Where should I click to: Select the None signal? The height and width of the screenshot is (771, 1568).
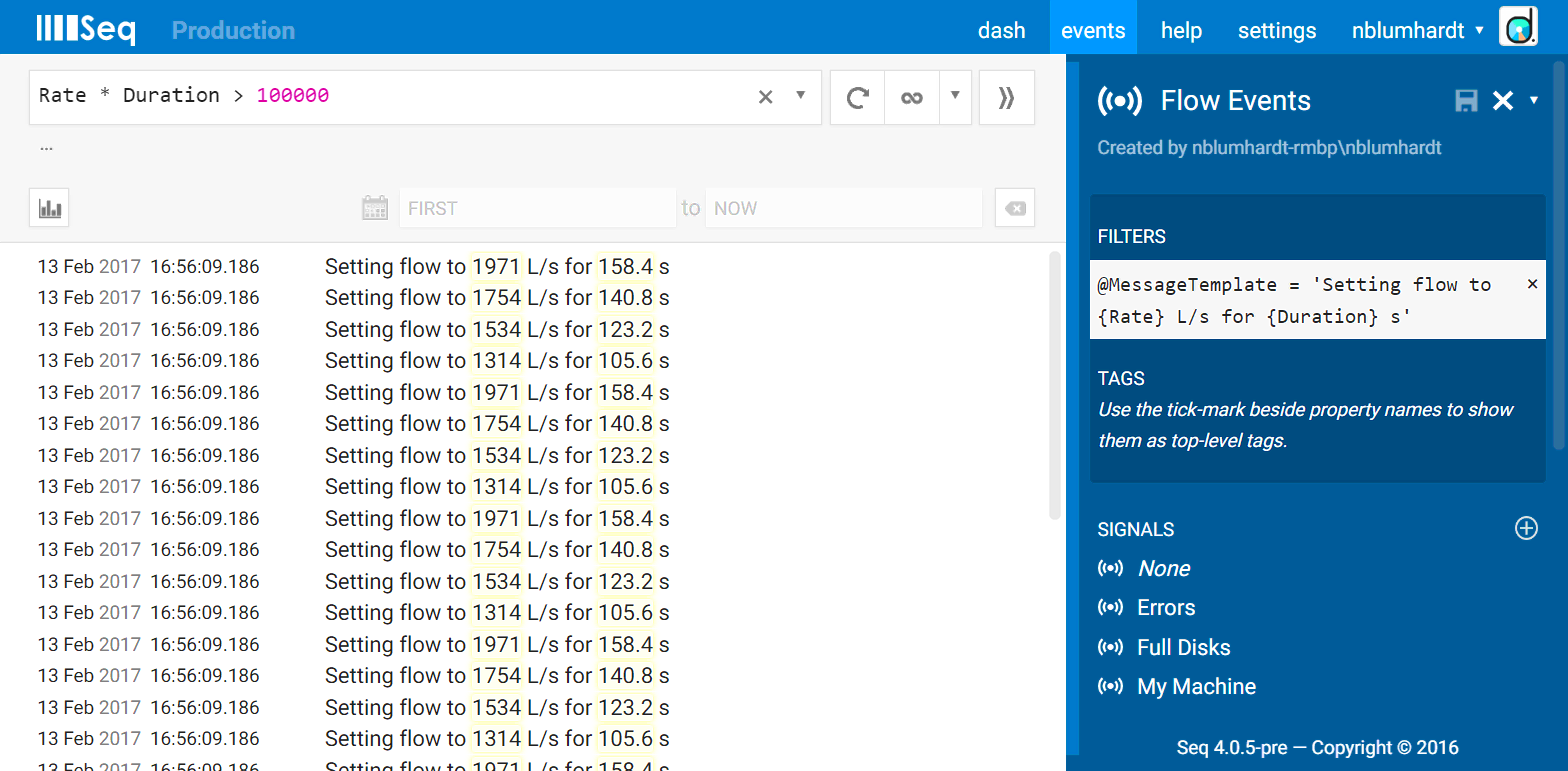(1163, 568)
